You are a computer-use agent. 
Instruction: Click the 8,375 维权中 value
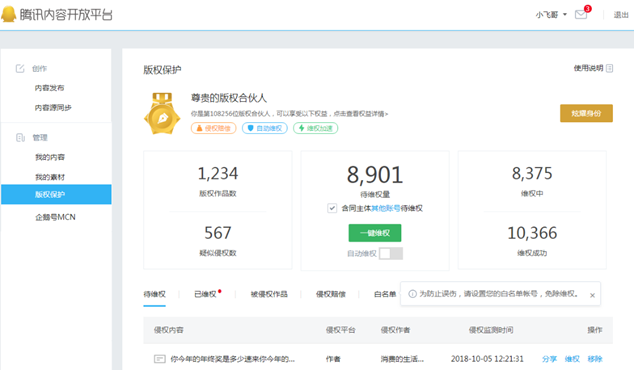pos(532,173)
